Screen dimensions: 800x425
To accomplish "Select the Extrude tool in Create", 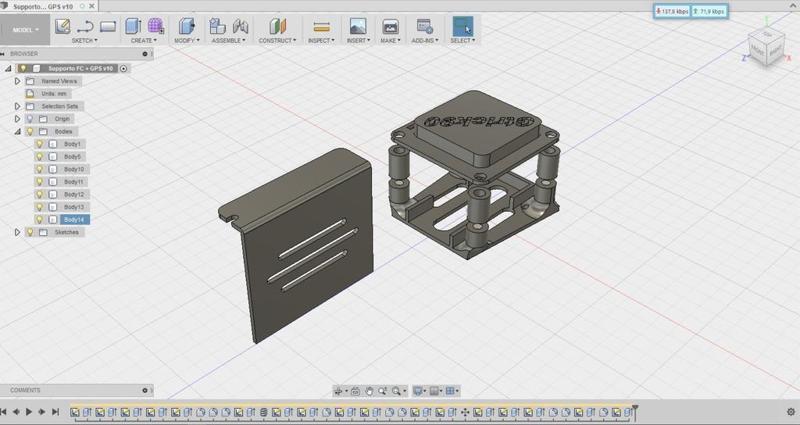I will coord(133,26).
